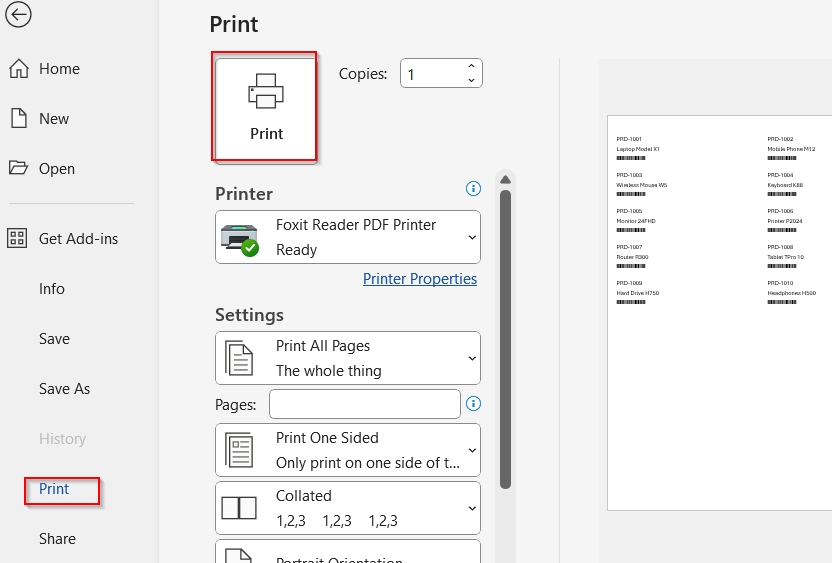Expand the Print All Pages dropdown
The height and width of the screenshot is (563, 832).
pyautogui.click(x=348, y=358)
